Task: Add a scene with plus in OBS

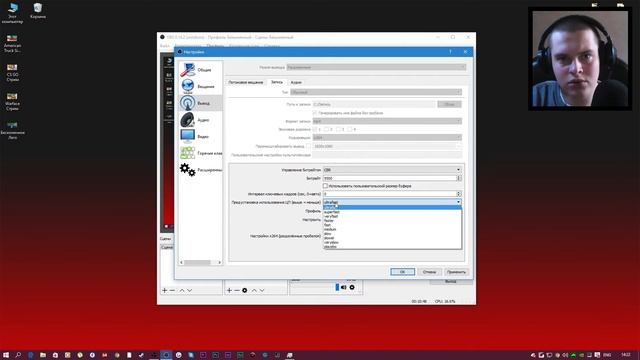Action: (x=164, y=290)
